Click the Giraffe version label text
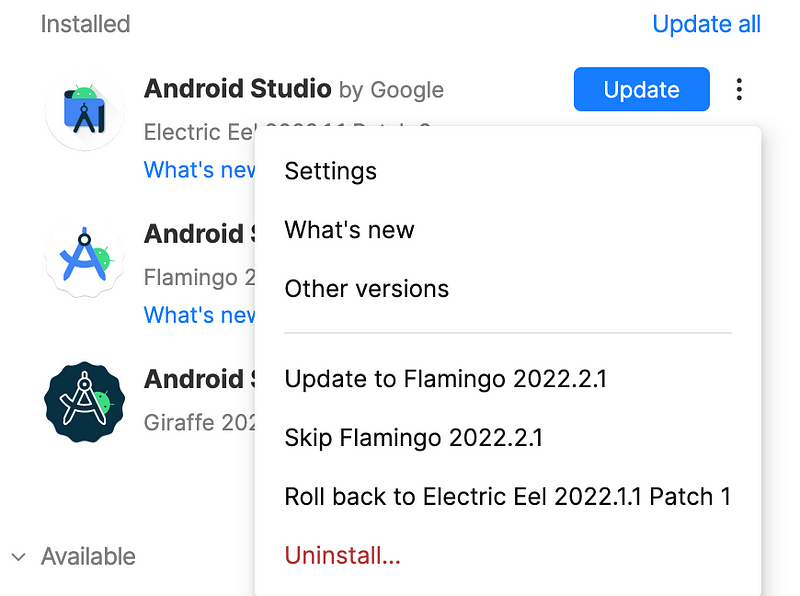 [199, 423]
